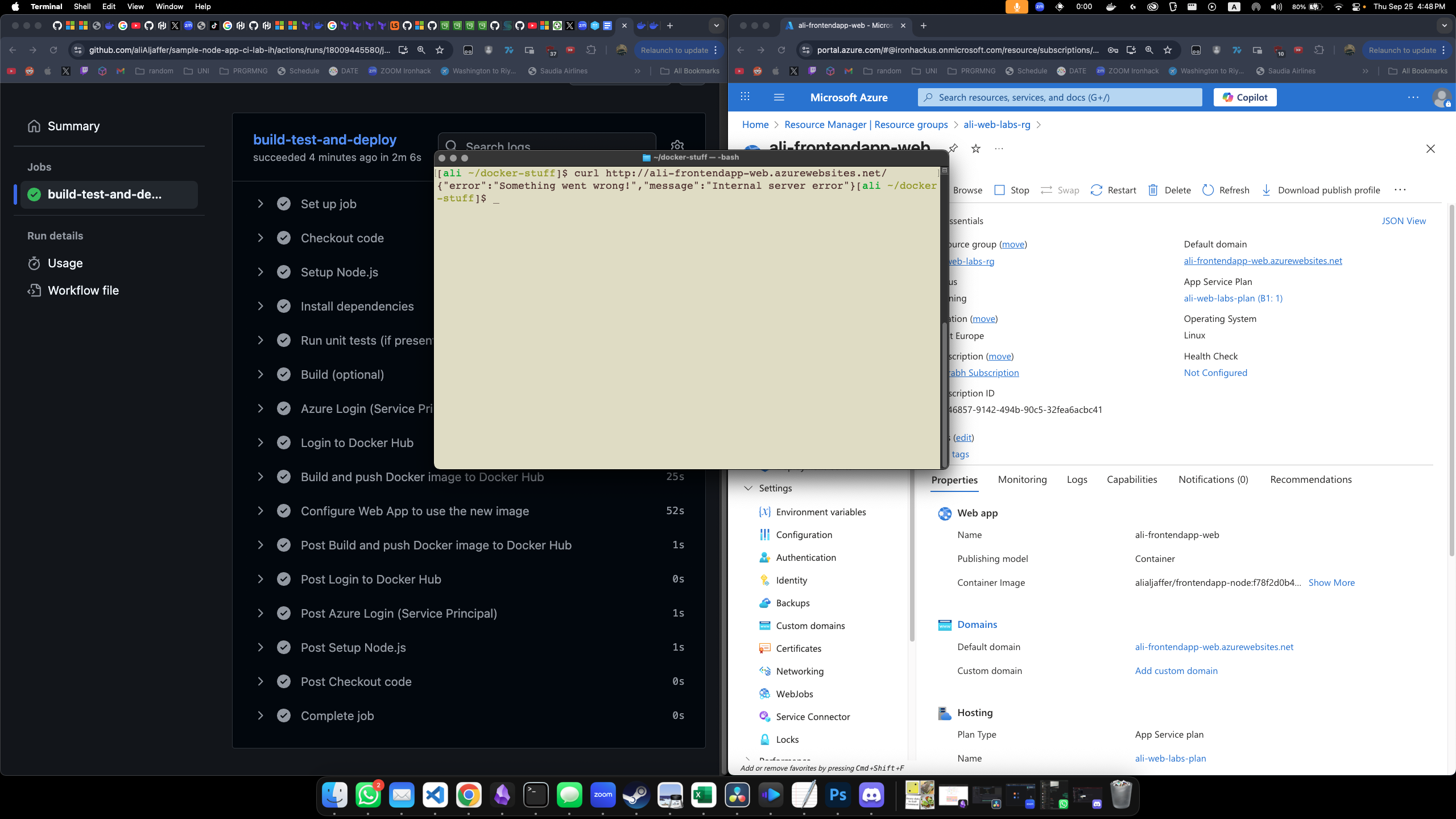Open JSON View of the resource
The height and width of the screenshot is (819, 1456).
(1403, 221)
